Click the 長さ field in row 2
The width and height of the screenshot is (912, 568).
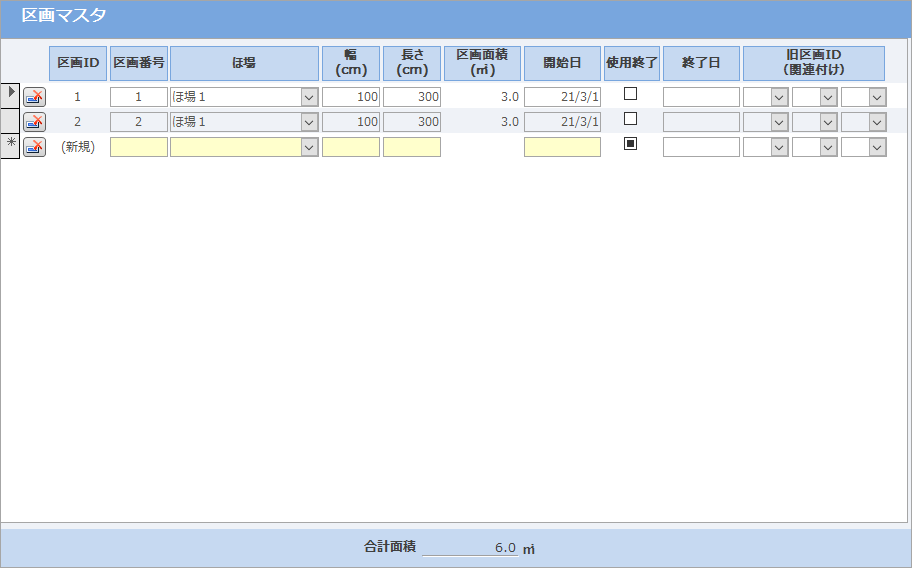pos(412,122)
